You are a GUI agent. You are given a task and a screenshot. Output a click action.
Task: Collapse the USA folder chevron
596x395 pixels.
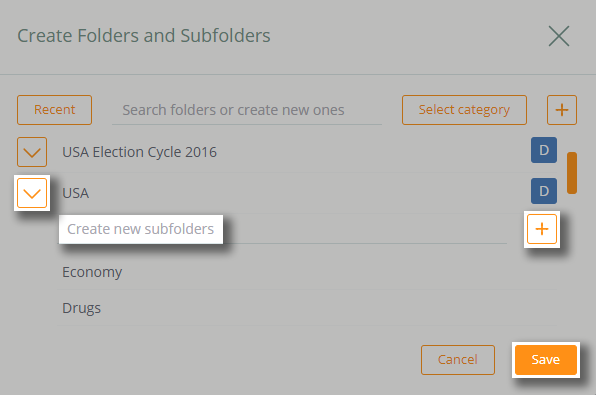(32, 193)
